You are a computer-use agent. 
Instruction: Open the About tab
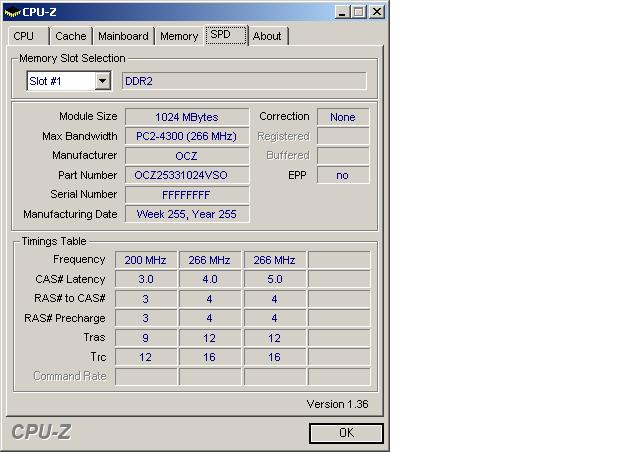pyautogui.click(x=268, y=36)
